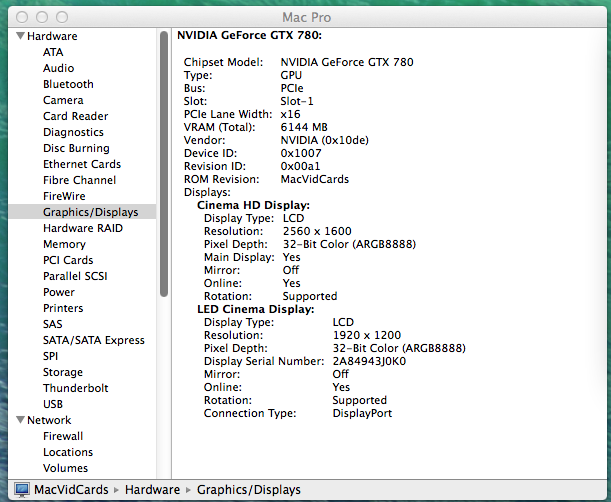The height and width of the screenshot is (502, 611).
Task: Collapse the Hardware section triangle
Action: 20,36
